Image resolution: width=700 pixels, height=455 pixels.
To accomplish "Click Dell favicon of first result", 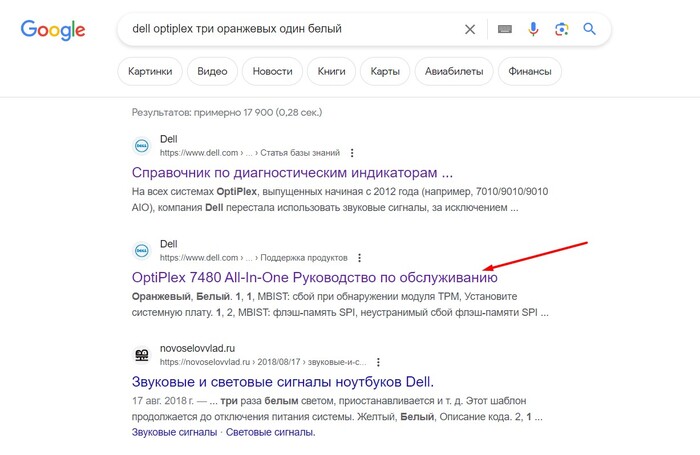I will (142, 146).
